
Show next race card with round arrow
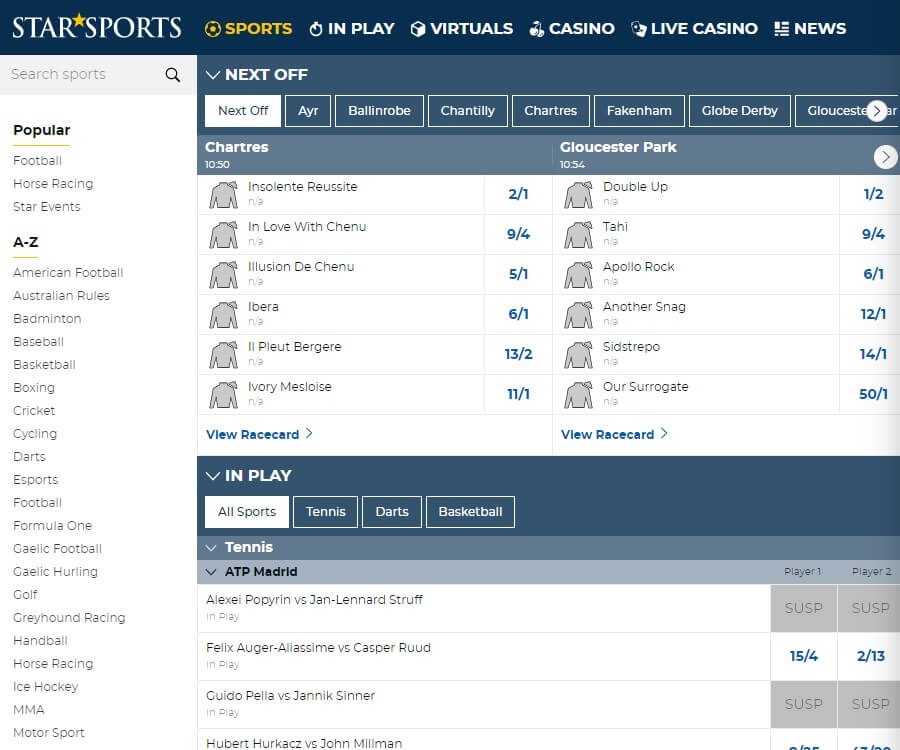coord(886,157)
